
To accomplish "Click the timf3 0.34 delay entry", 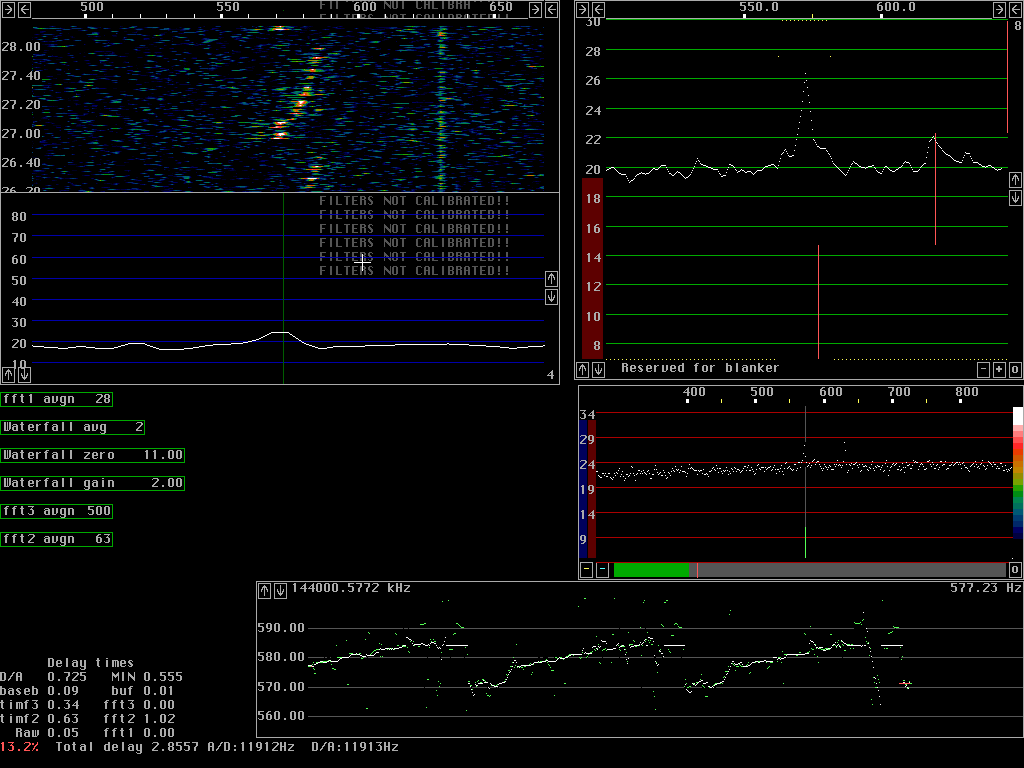I will click(x=39, y=705).
